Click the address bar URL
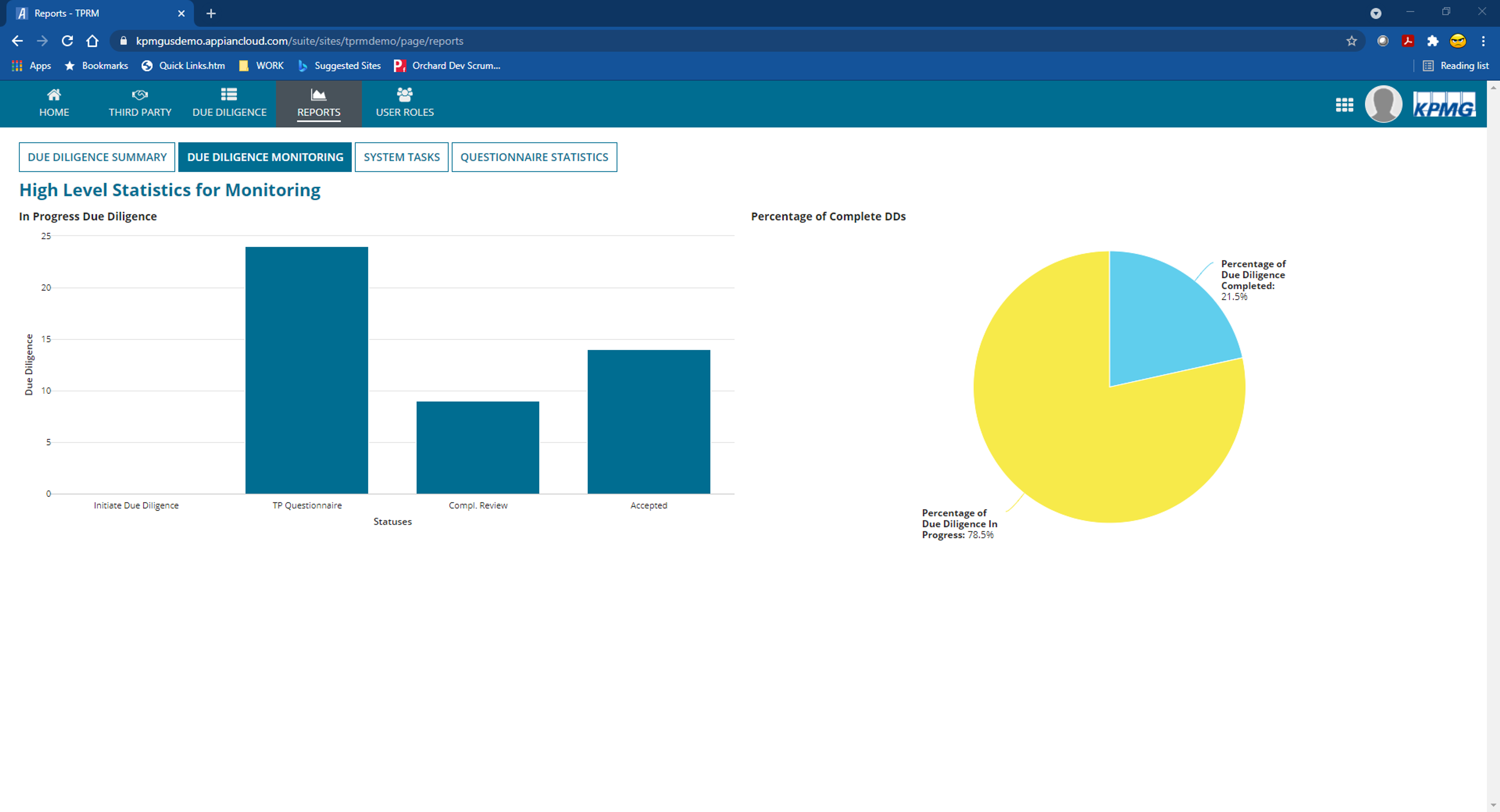Viewport: 1500px width, 812px height. point(299,41)
